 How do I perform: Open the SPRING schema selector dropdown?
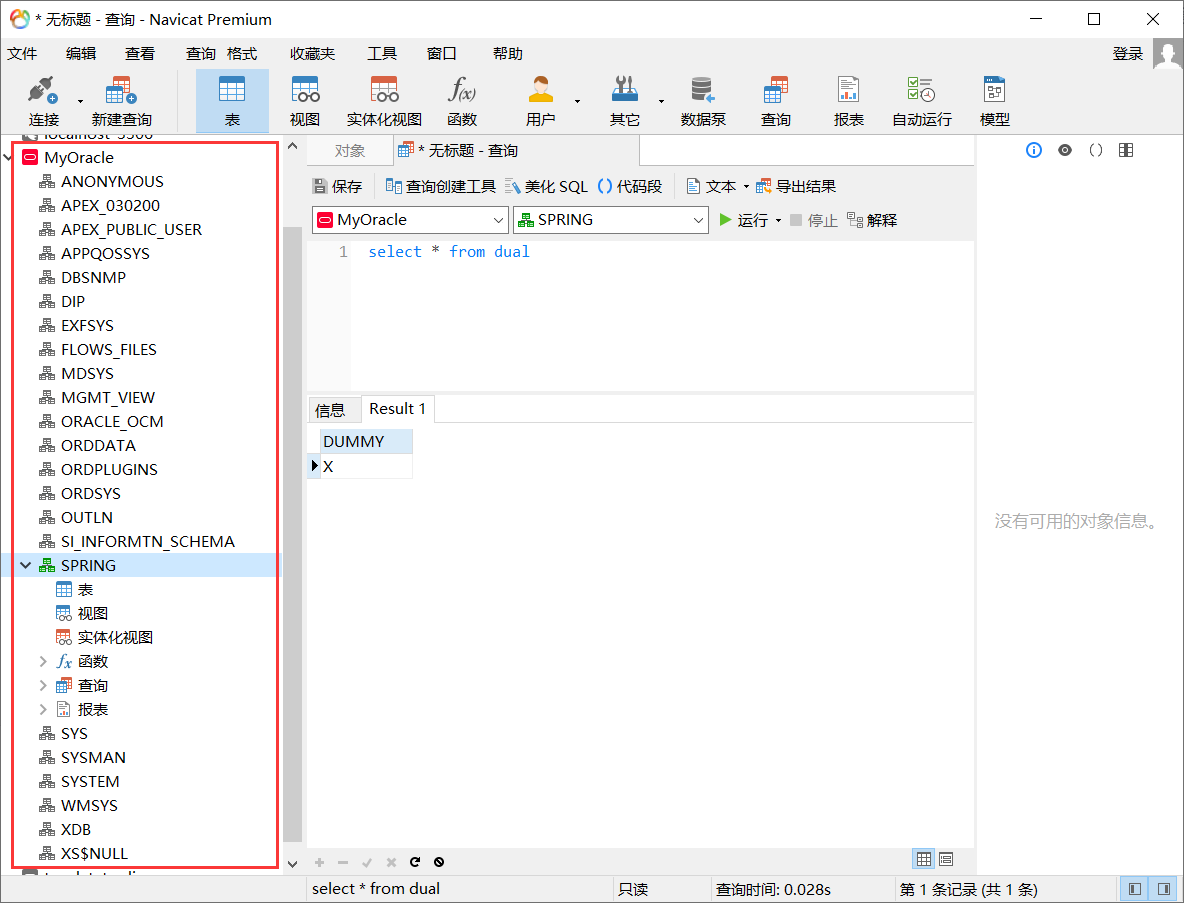coord(700,219)
